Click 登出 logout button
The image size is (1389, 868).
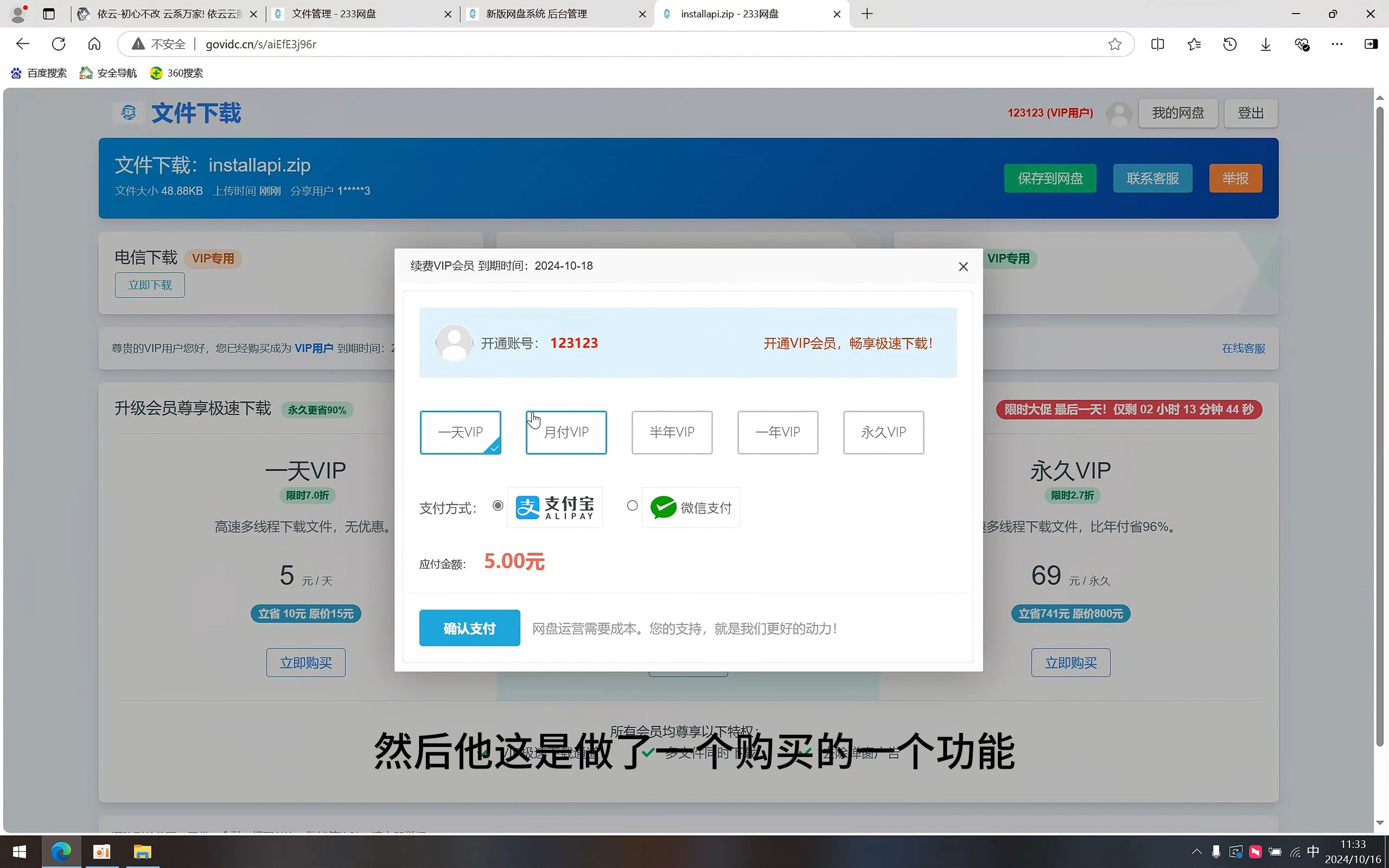point(1251,113)
